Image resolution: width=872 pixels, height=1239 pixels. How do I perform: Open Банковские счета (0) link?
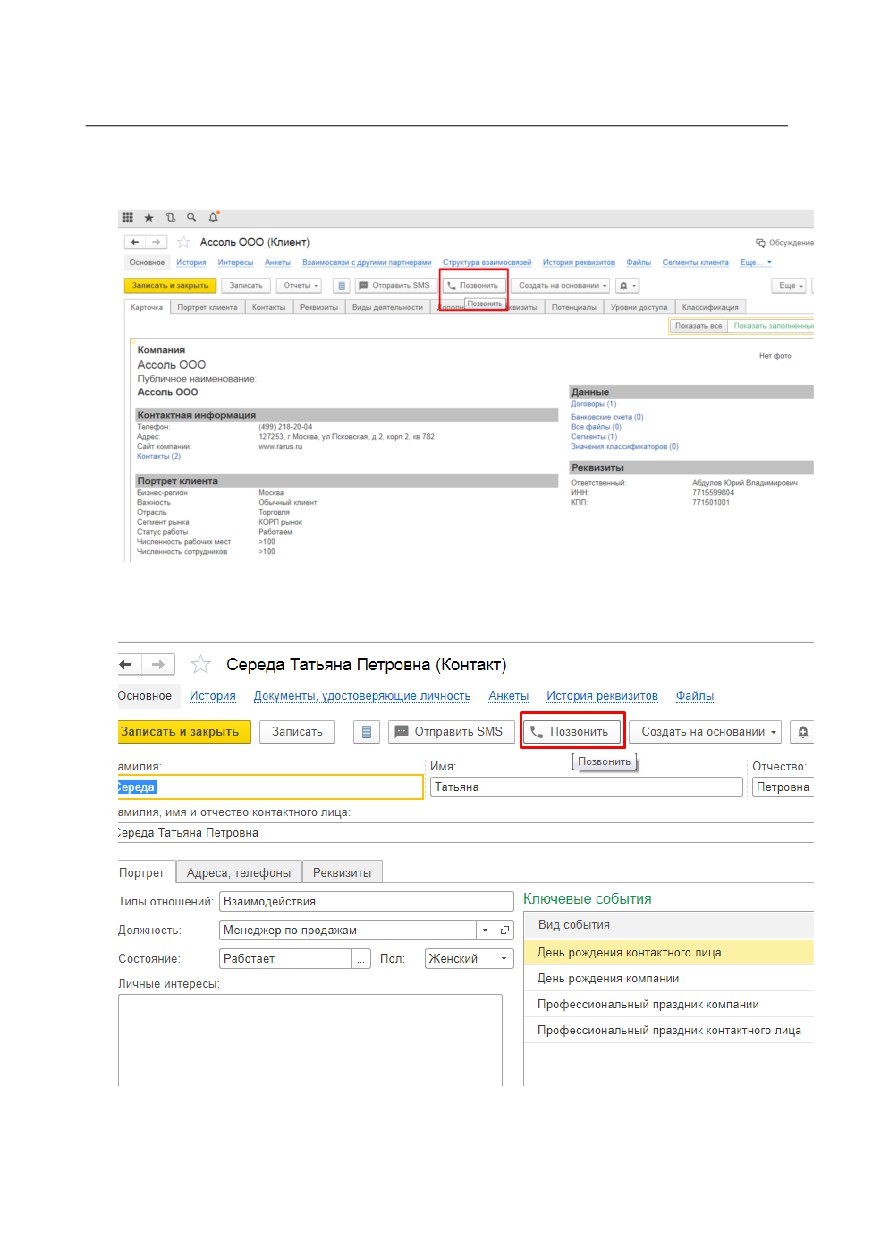point(607,417)
